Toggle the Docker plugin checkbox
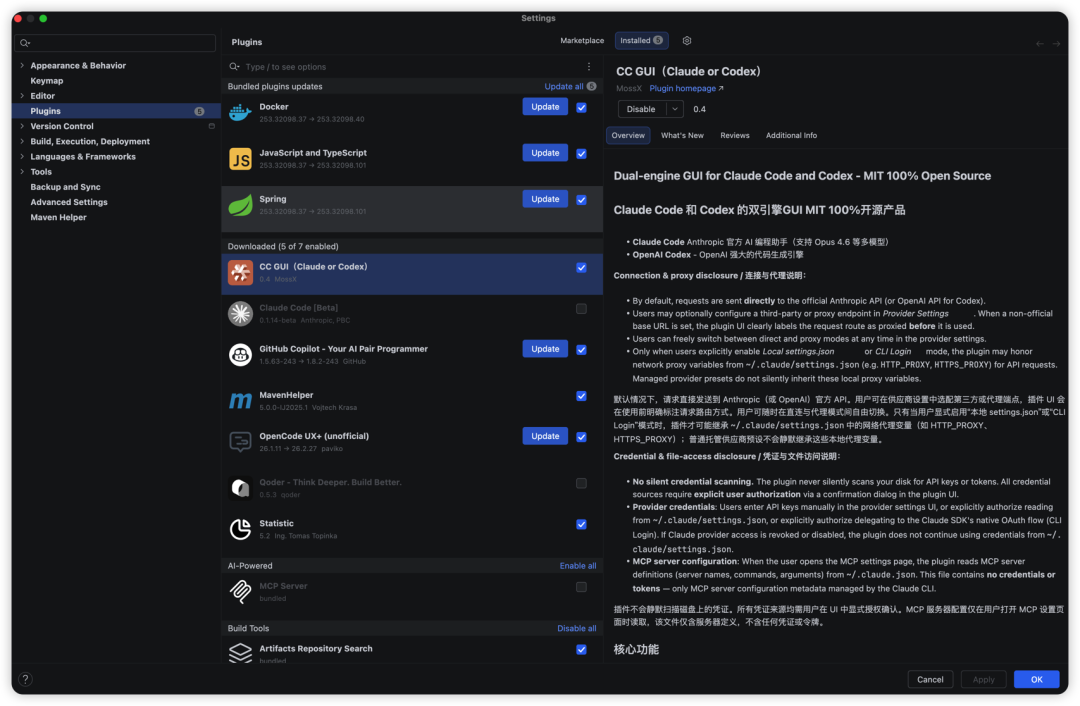Image resolution: width=1080 pixels, height=706 pixels. (x=581, y=107)
